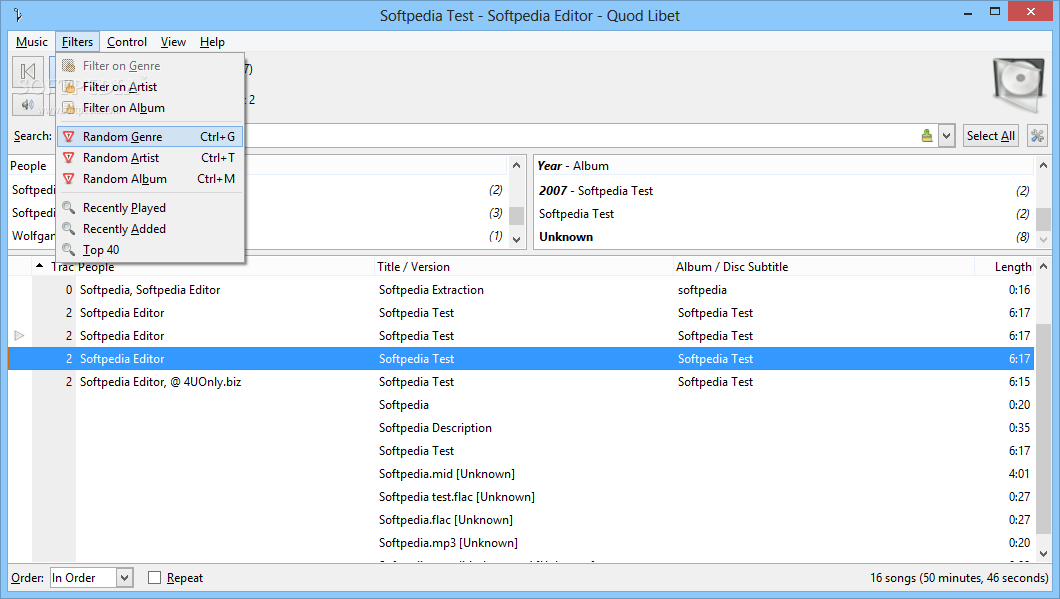Screen dimensions: 1060x599
Task: Open the In Order playback dropdown
Action: [x=91, y=577]
